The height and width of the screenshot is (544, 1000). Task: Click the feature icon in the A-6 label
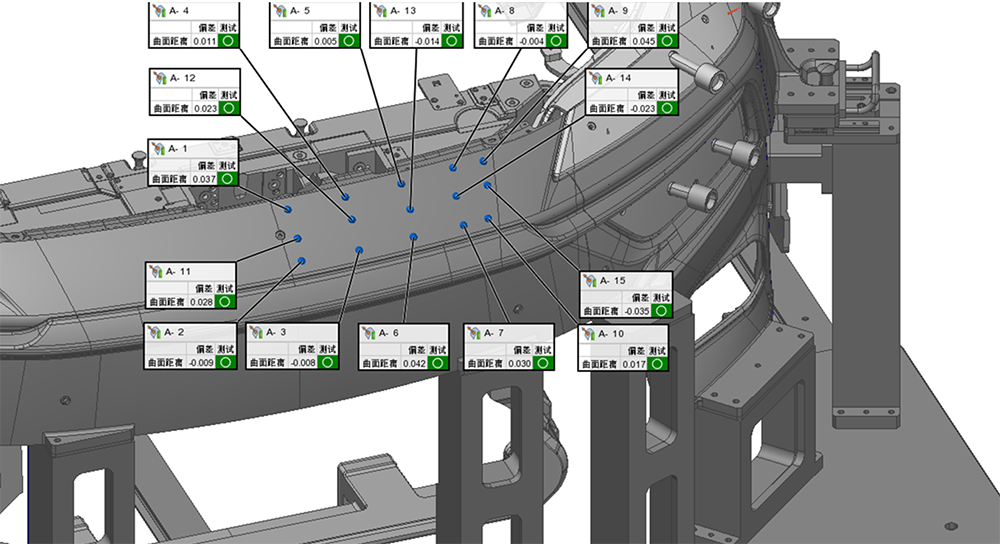pos(368,332)
